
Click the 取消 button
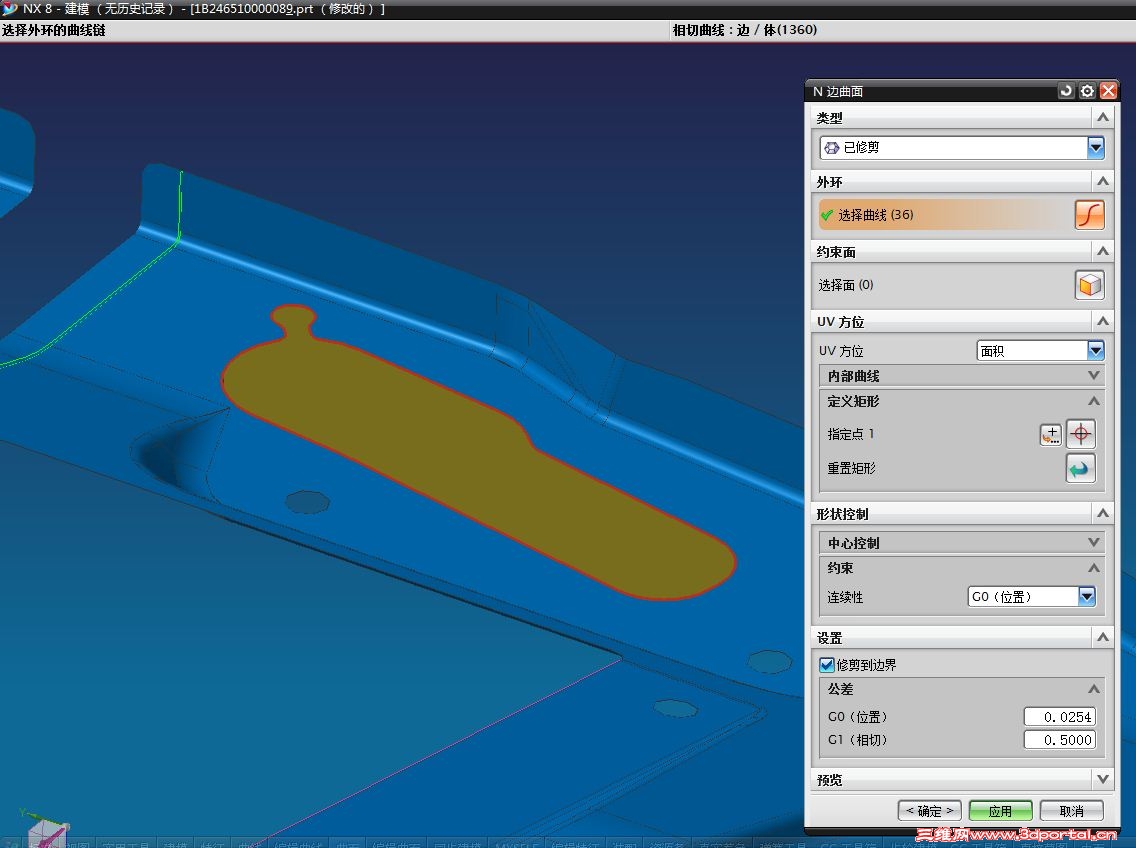coord(1072,811)
